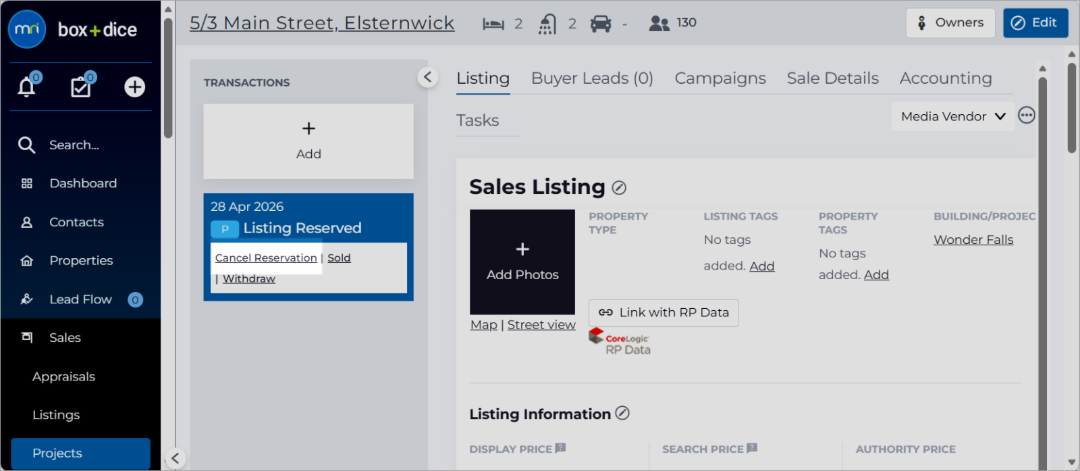This screenshot has height=471, width=1080.
Task: Click the Contacts person icon
Action: [27, 222]
